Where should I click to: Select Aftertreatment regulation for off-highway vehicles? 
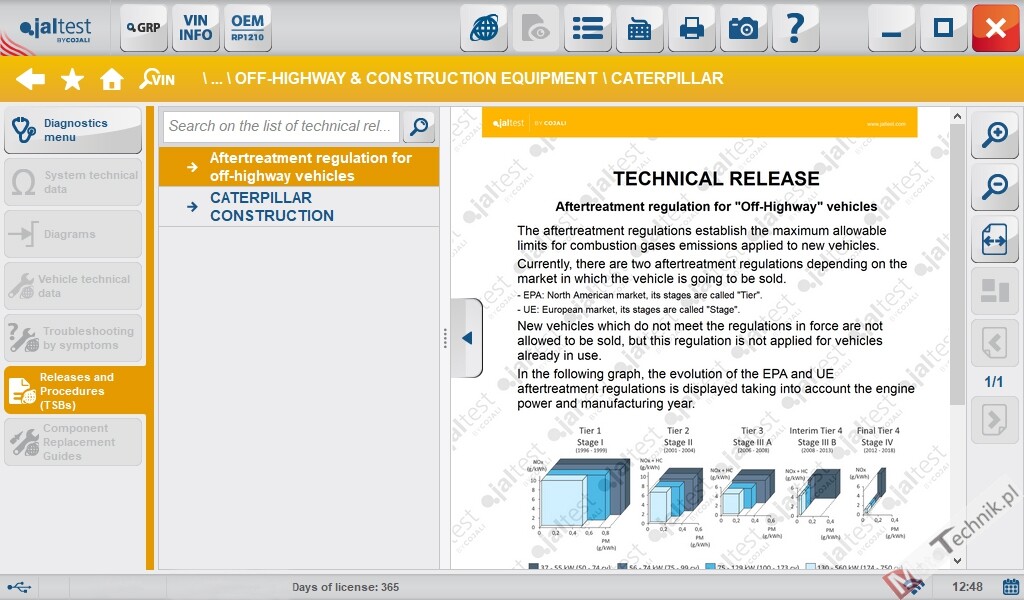(x=299, y=167)
